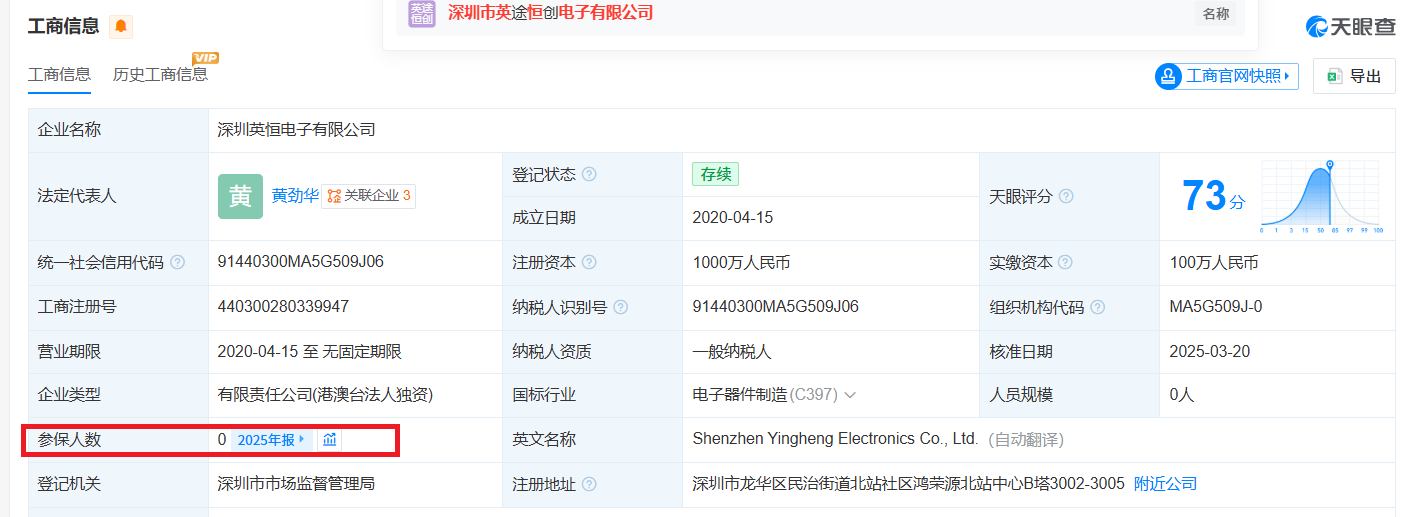Open legal representative 黄劲华 link
Image resolution: width=1401 pixels, height=517 pixels.
pos(295,196)
